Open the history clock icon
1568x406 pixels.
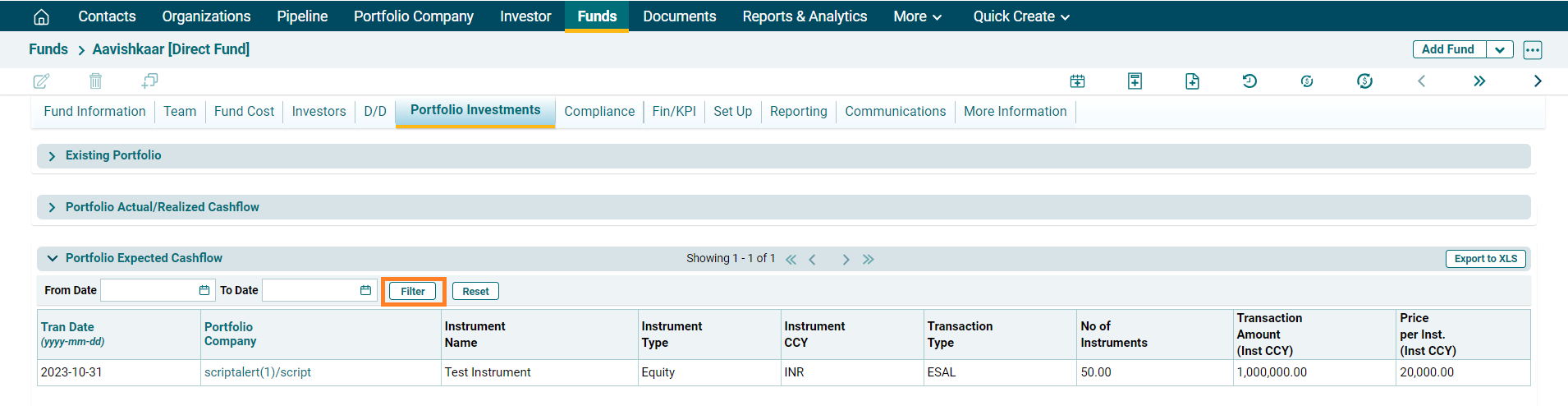point(1249,81)
